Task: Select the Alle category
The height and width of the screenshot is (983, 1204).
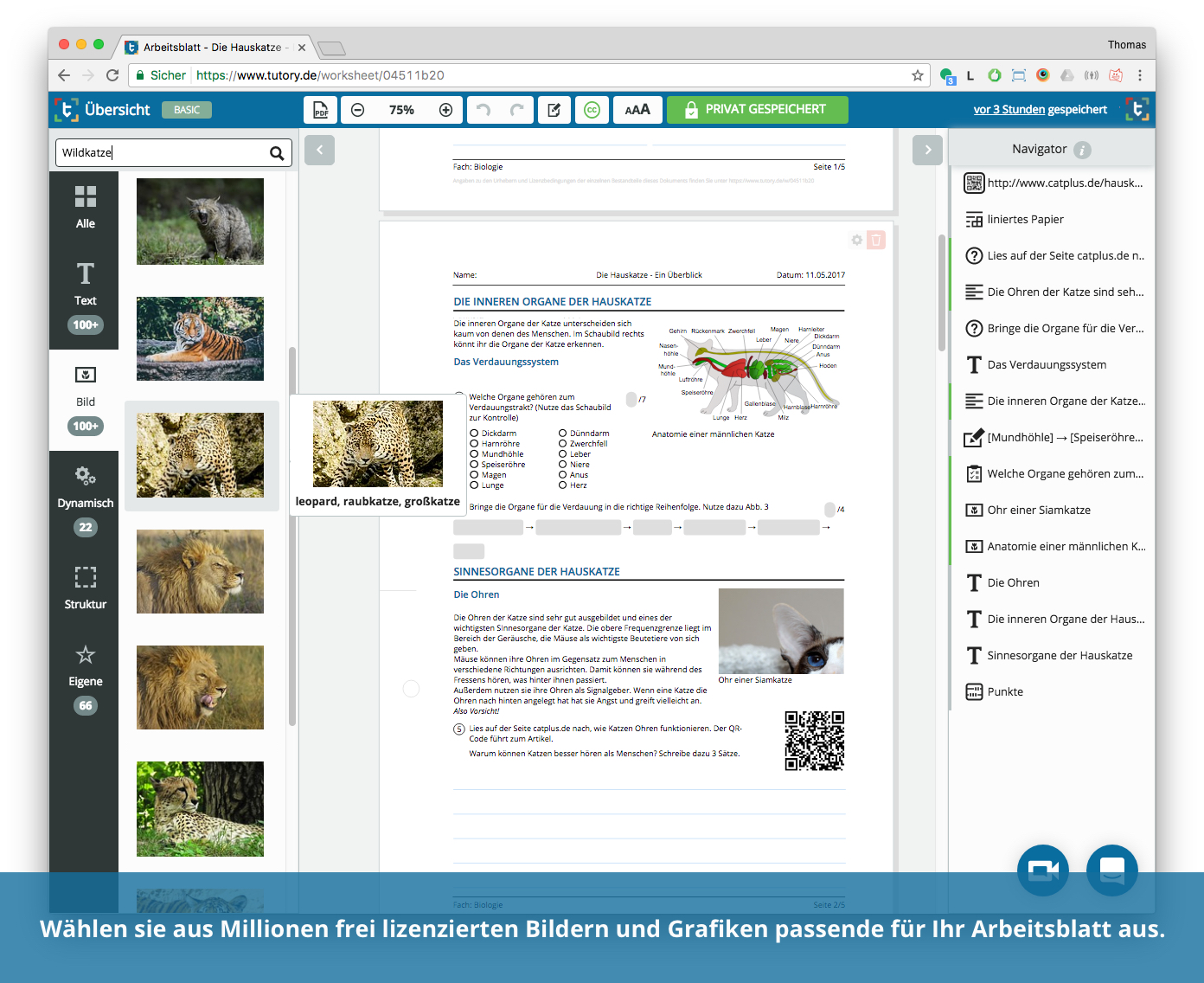Action: click(x=85, y=209)
